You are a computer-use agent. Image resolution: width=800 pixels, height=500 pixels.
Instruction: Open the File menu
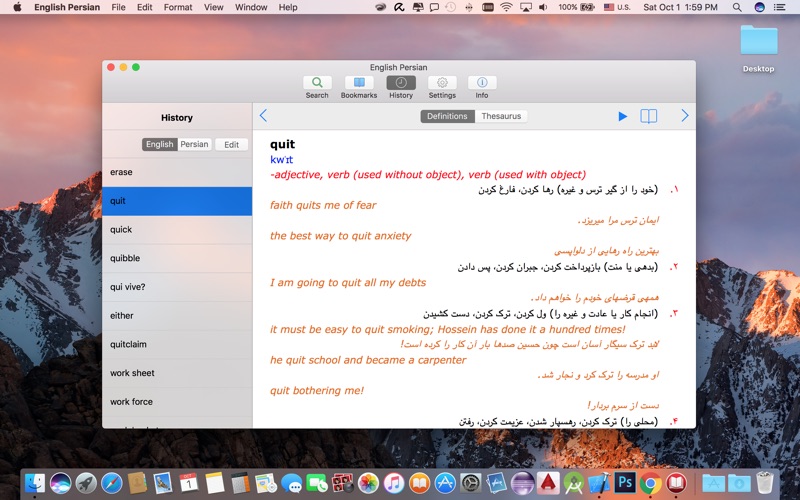[118, 7]
